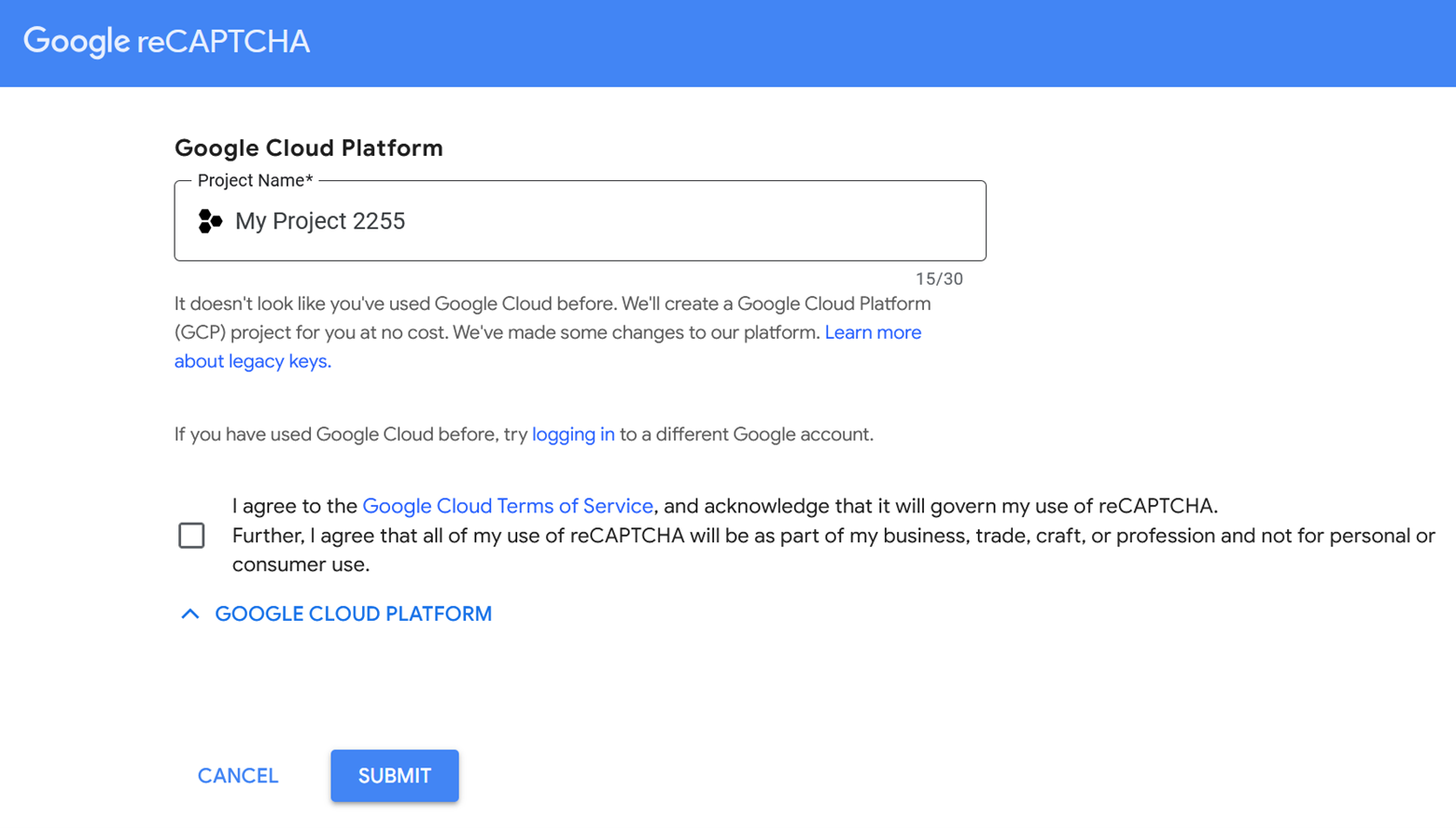Image resolution: width=1456 pixels, height=828 pixels.
Task: Collapse section using the upward chevron icon
Action: coord(190,614)
